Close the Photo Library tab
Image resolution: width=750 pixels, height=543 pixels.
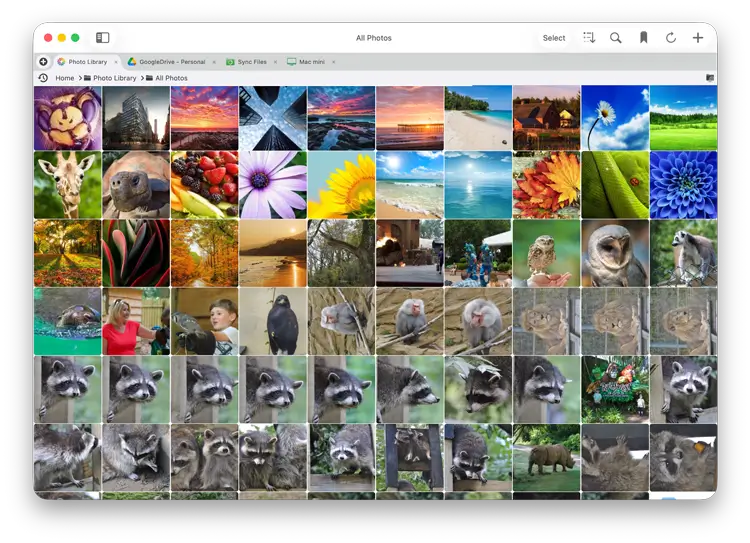116,62
